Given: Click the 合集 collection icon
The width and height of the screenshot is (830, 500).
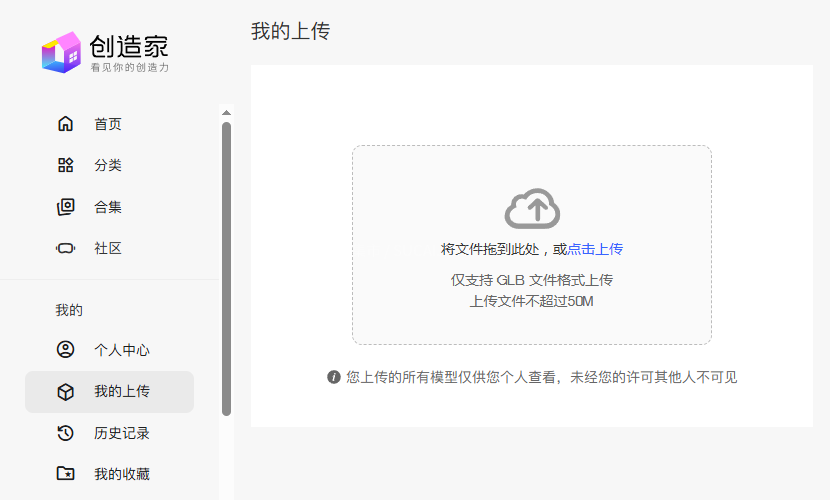Looking at the screenshot, I should [x=65, y=207].
